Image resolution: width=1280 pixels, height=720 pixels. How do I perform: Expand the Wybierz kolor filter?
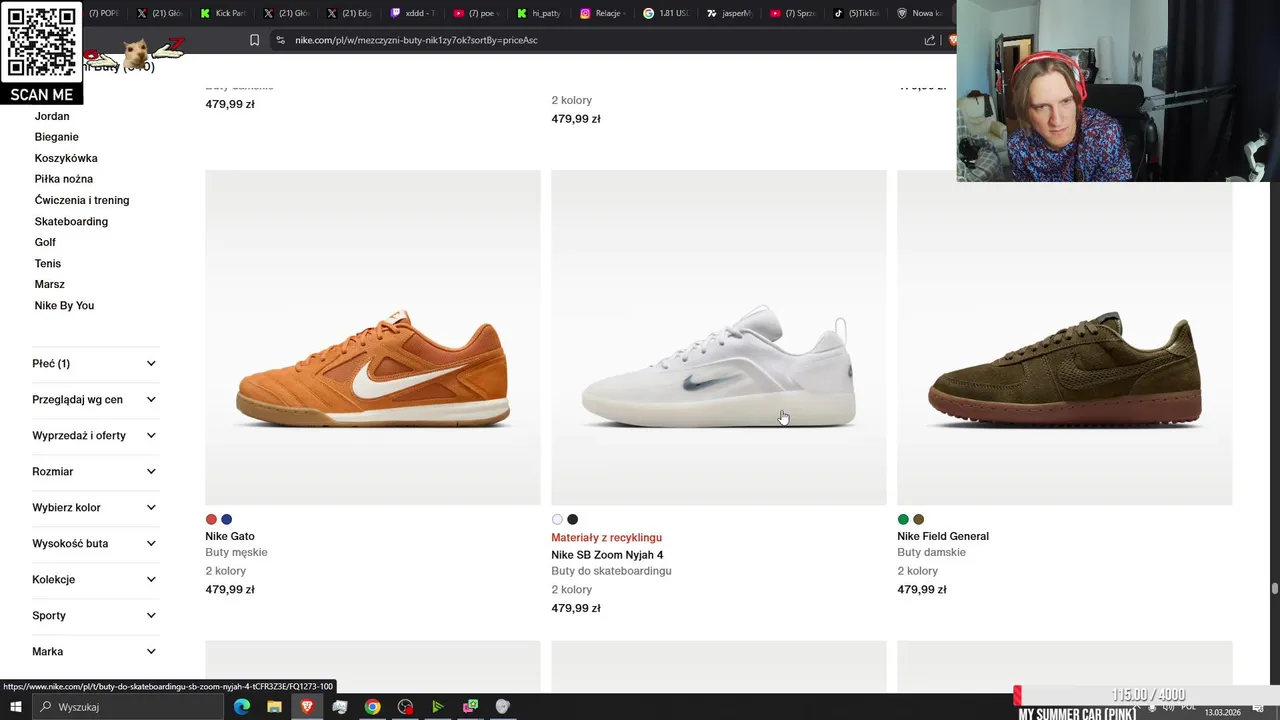coord(95,508)
